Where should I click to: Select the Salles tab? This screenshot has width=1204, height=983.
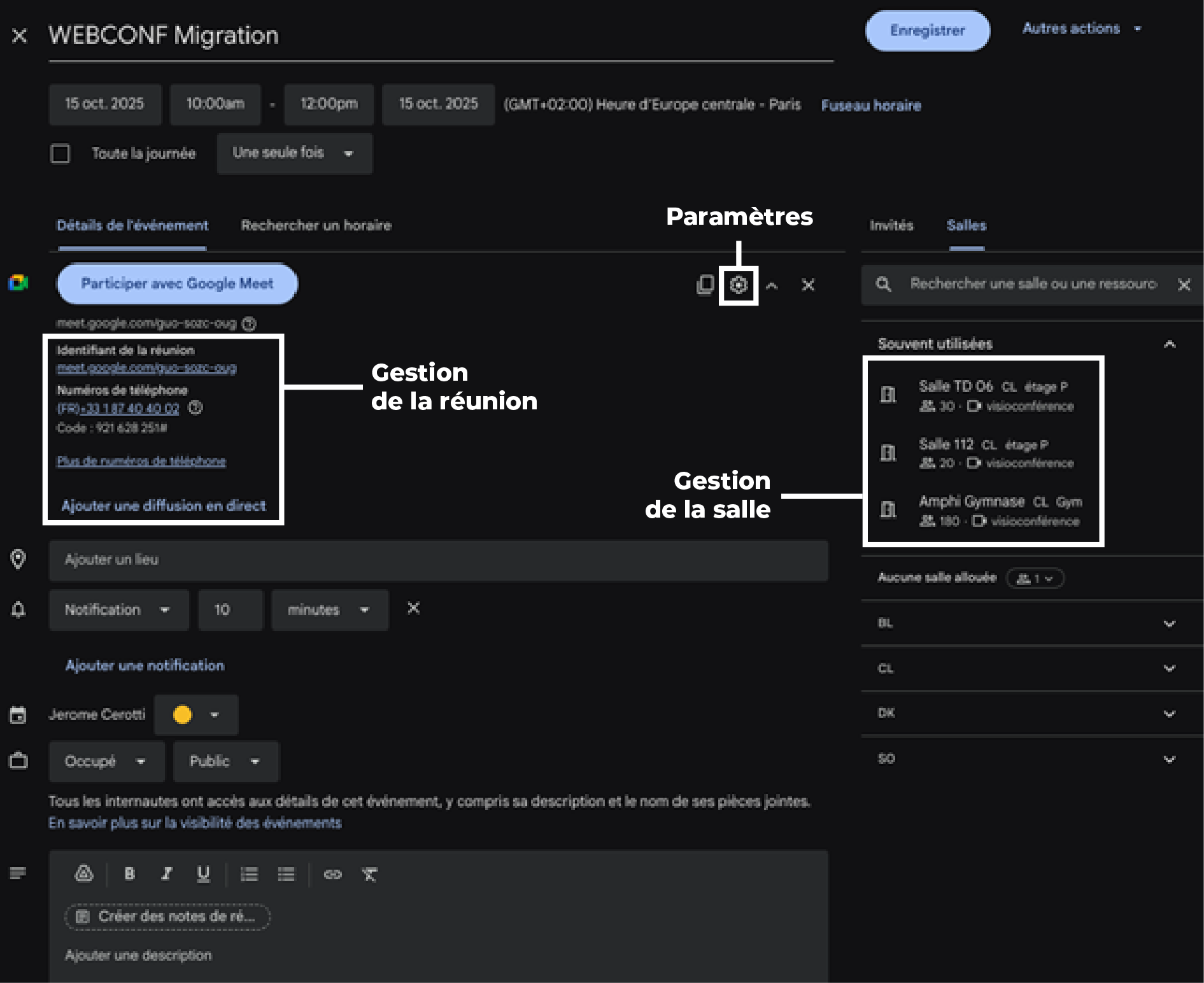(966, 225)
